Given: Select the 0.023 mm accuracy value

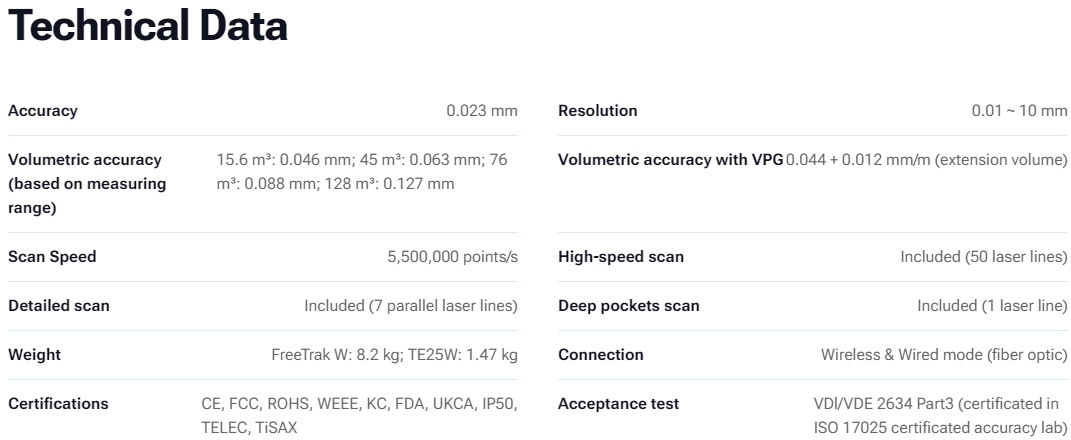Looking at the screenshot, I should tap(481, 111).
